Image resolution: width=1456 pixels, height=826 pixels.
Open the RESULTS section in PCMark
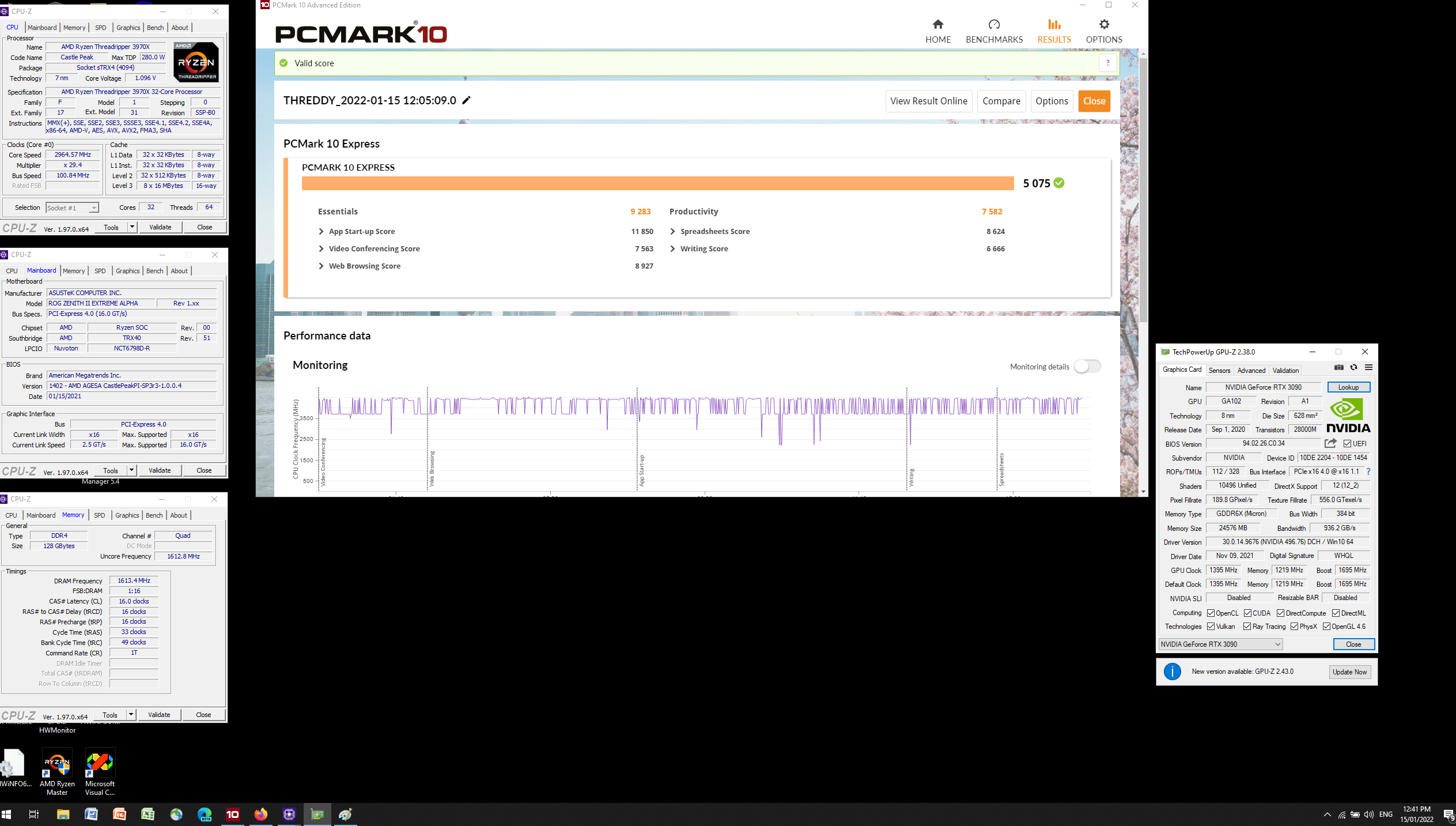point(1054,31)
